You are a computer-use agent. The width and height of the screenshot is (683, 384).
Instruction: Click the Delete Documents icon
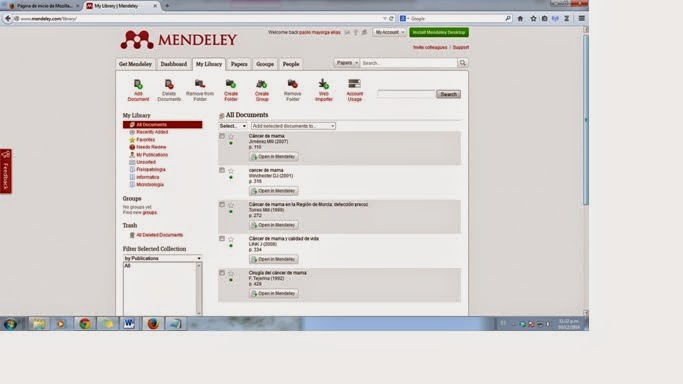point(169,84)
